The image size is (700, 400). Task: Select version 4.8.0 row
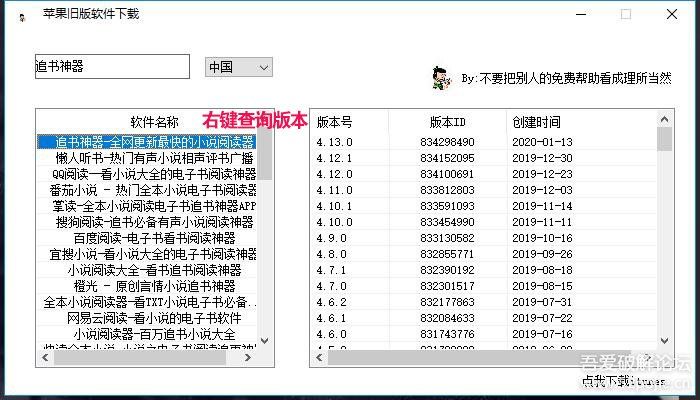click(x=483, y=254)
